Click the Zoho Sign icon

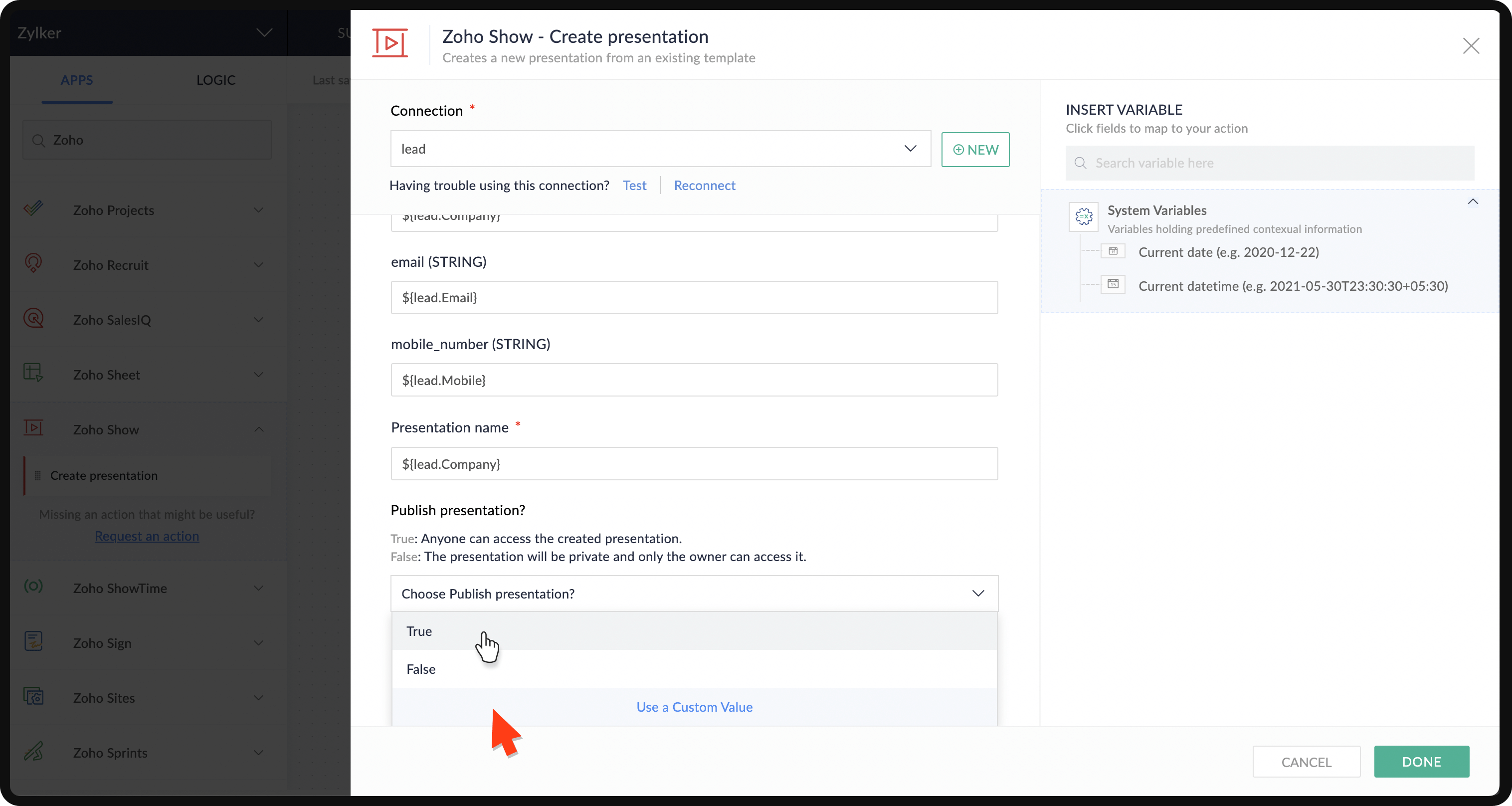click(x=33, y=641)
